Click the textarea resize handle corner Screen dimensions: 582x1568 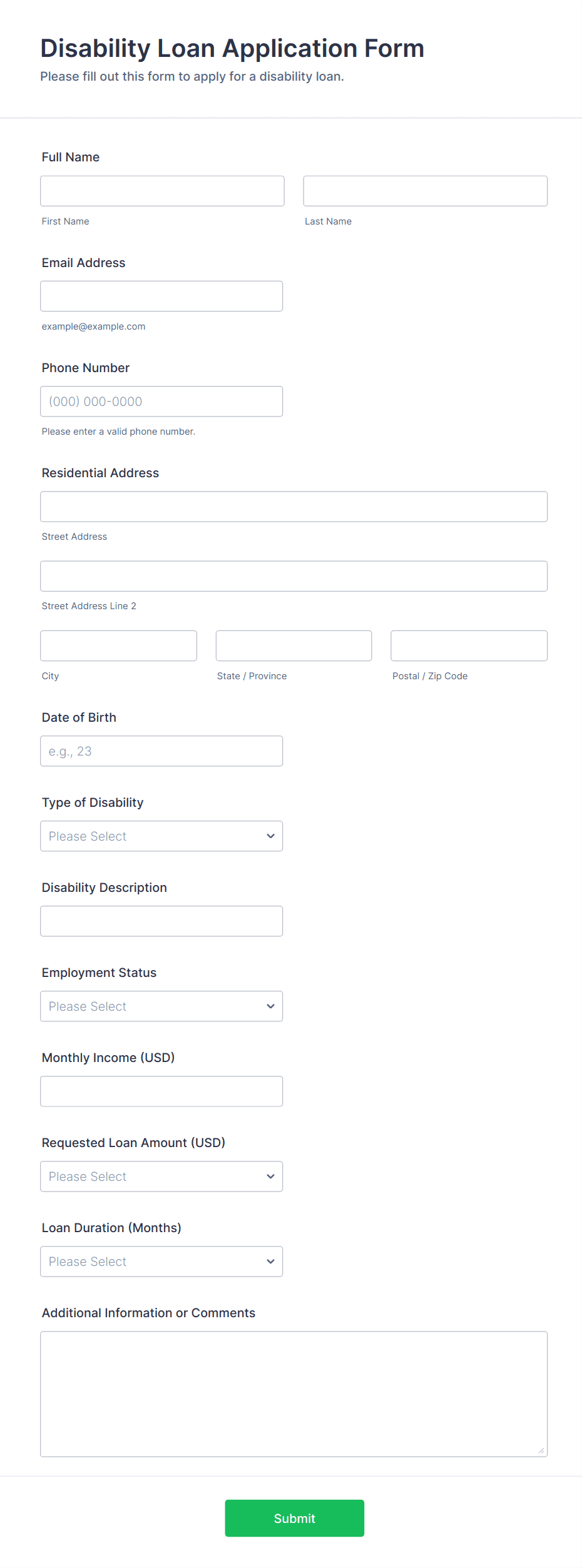point(541,1450)
